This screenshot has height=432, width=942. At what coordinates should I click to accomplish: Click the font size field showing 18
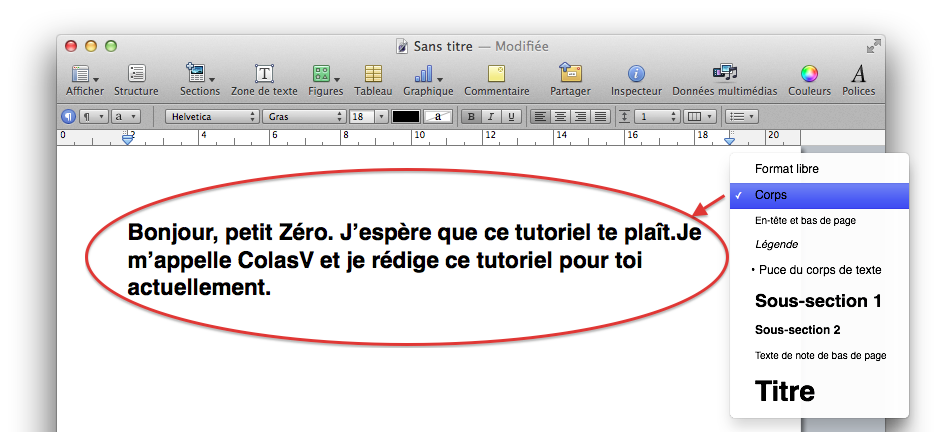[362, 117]
